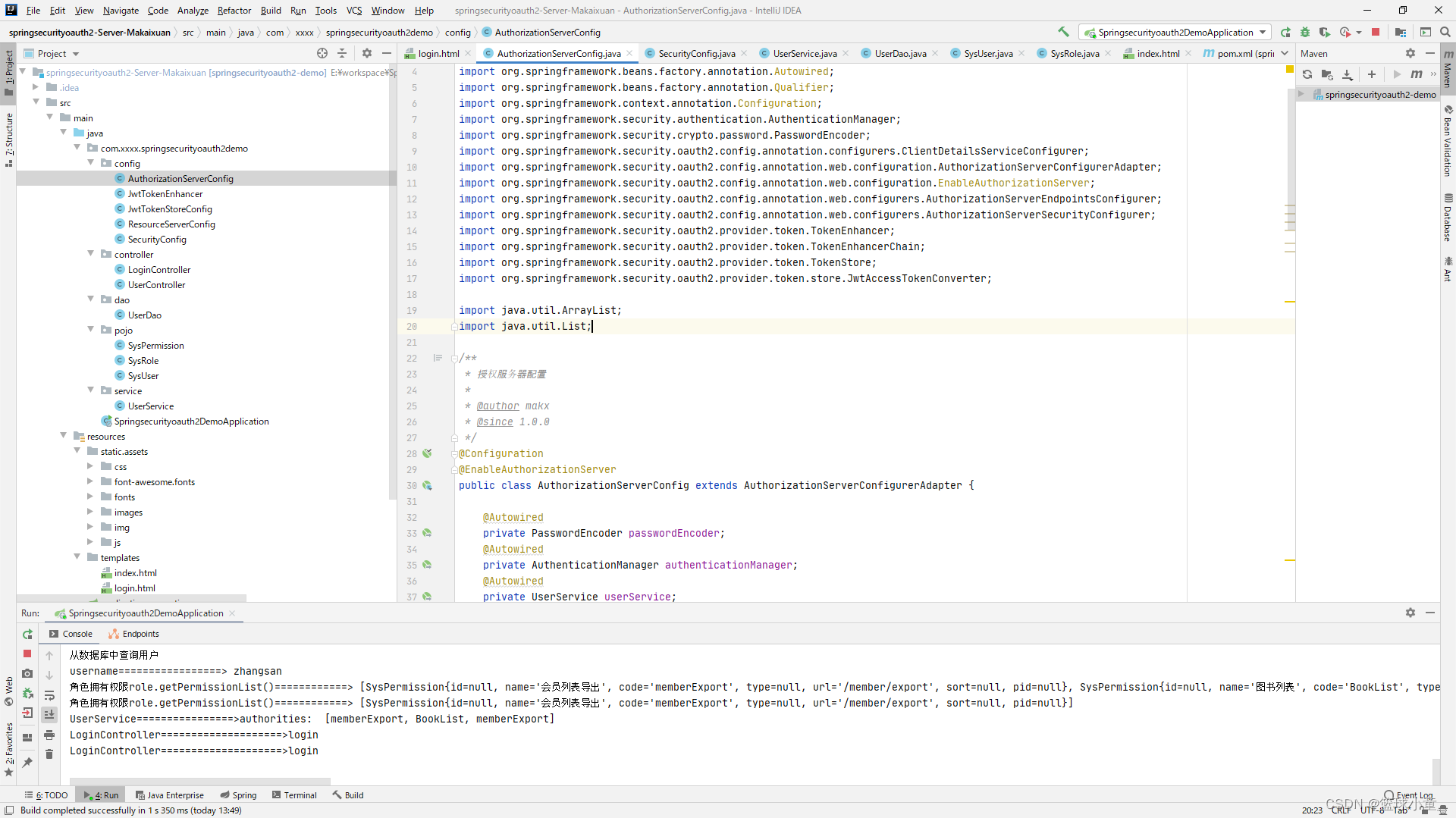This screenshot has width=1456, height=818.
Task: Click the profiler run icon
Action: click(x=1345, y=32)
